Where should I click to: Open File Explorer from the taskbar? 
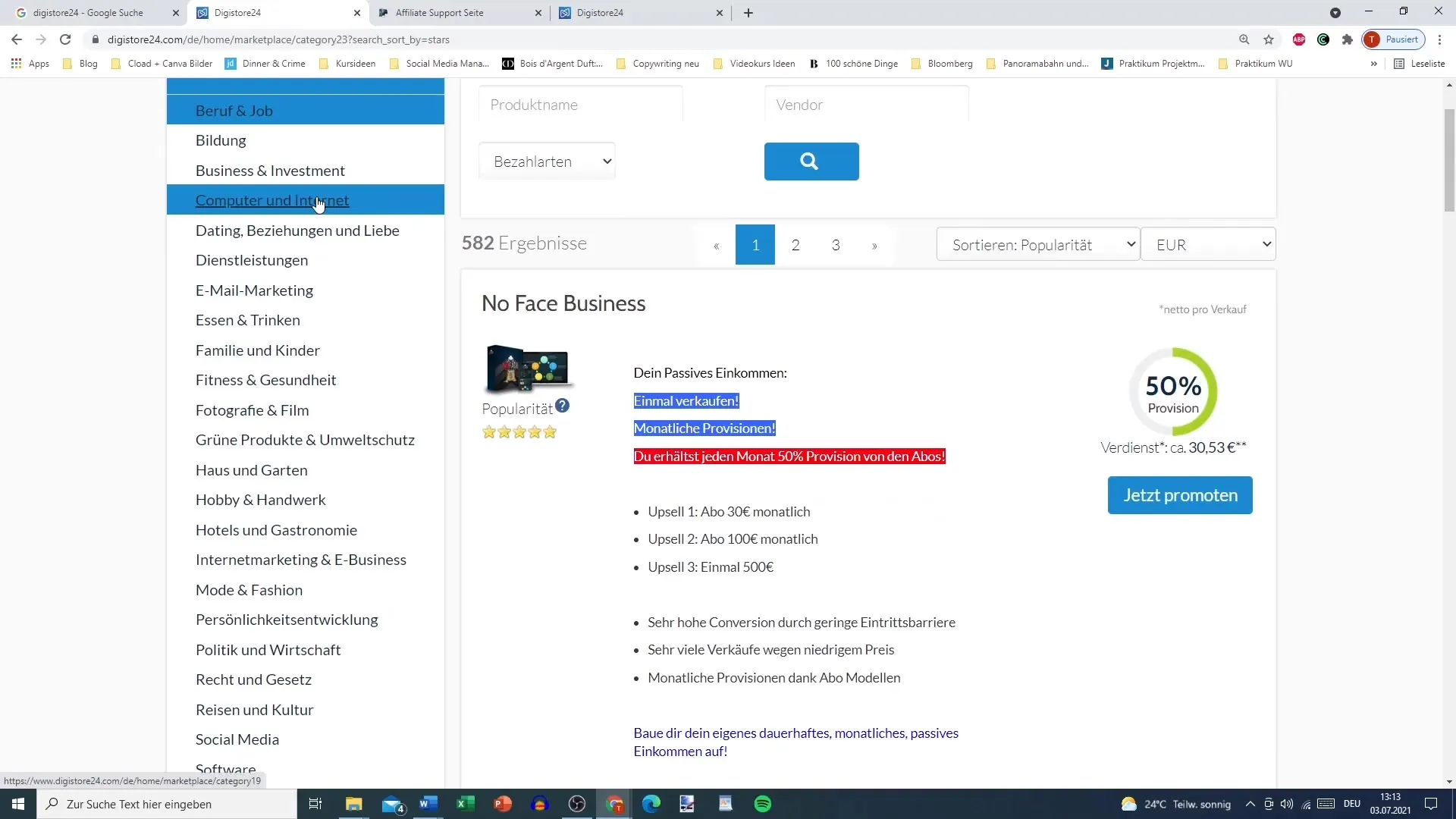pos(354,804)
